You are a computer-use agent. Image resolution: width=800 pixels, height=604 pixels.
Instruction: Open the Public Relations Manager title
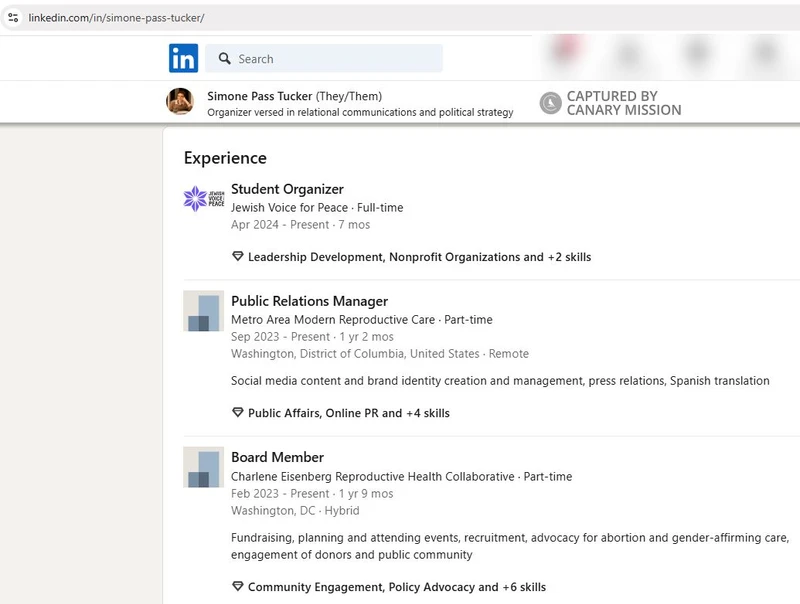pyautogui.click(x=310, y=301)
